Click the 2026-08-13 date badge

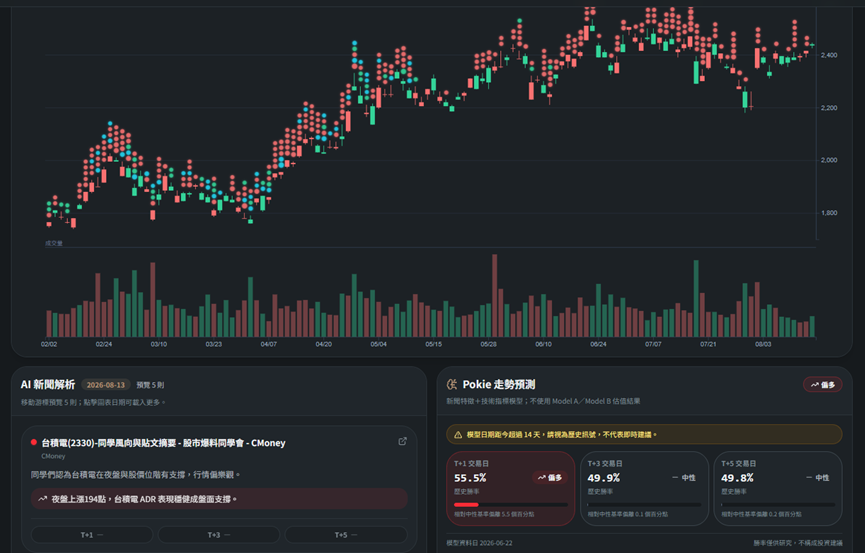(x=105, y=385)
